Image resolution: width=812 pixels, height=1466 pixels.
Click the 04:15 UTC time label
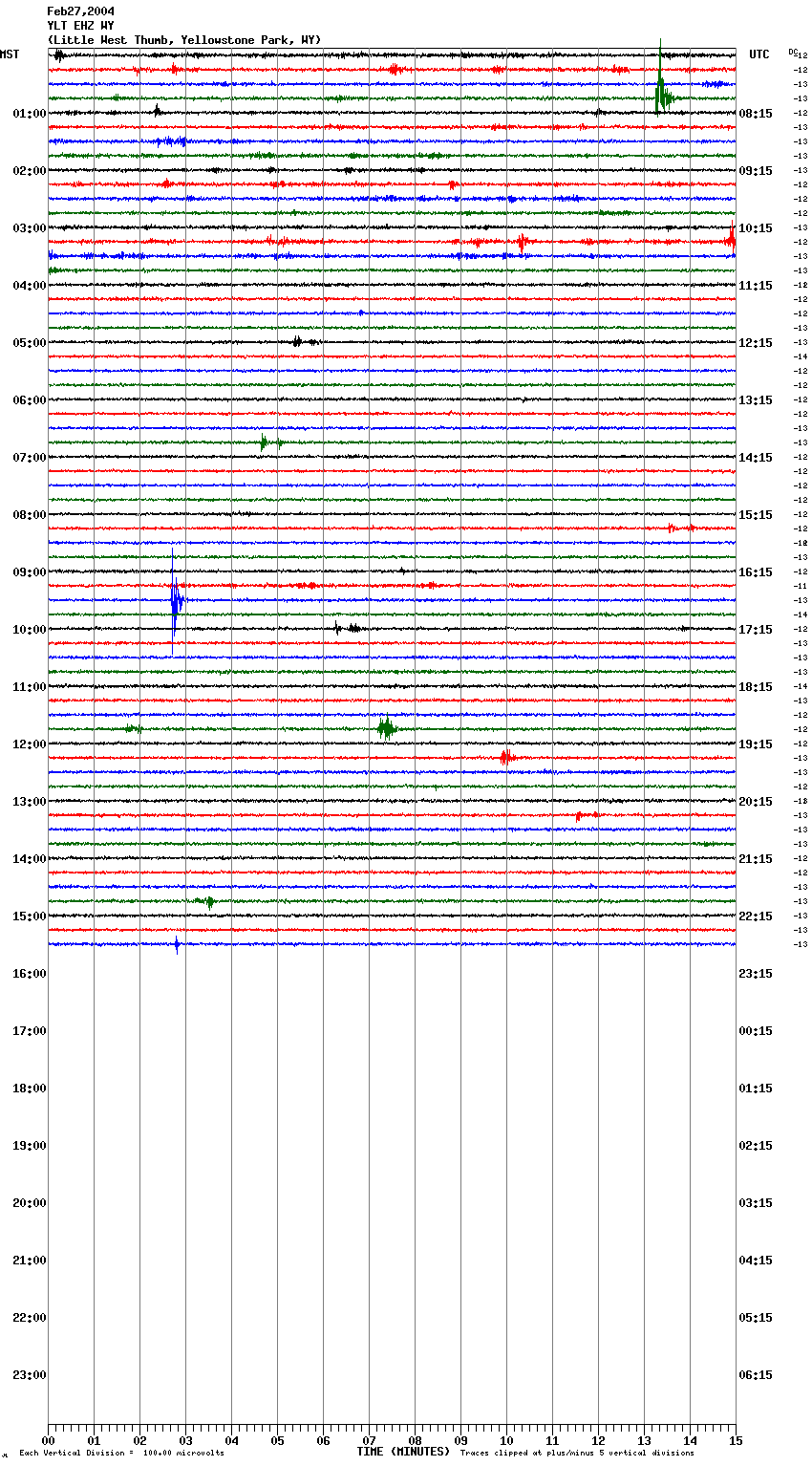click(756, 1261)
